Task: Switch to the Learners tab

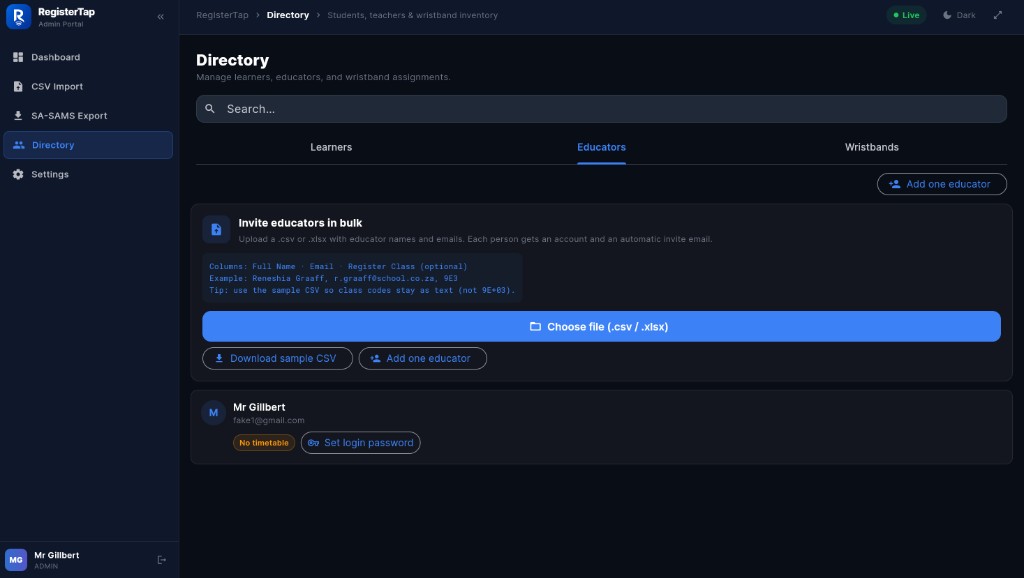Action: click(x=331, y=148)
